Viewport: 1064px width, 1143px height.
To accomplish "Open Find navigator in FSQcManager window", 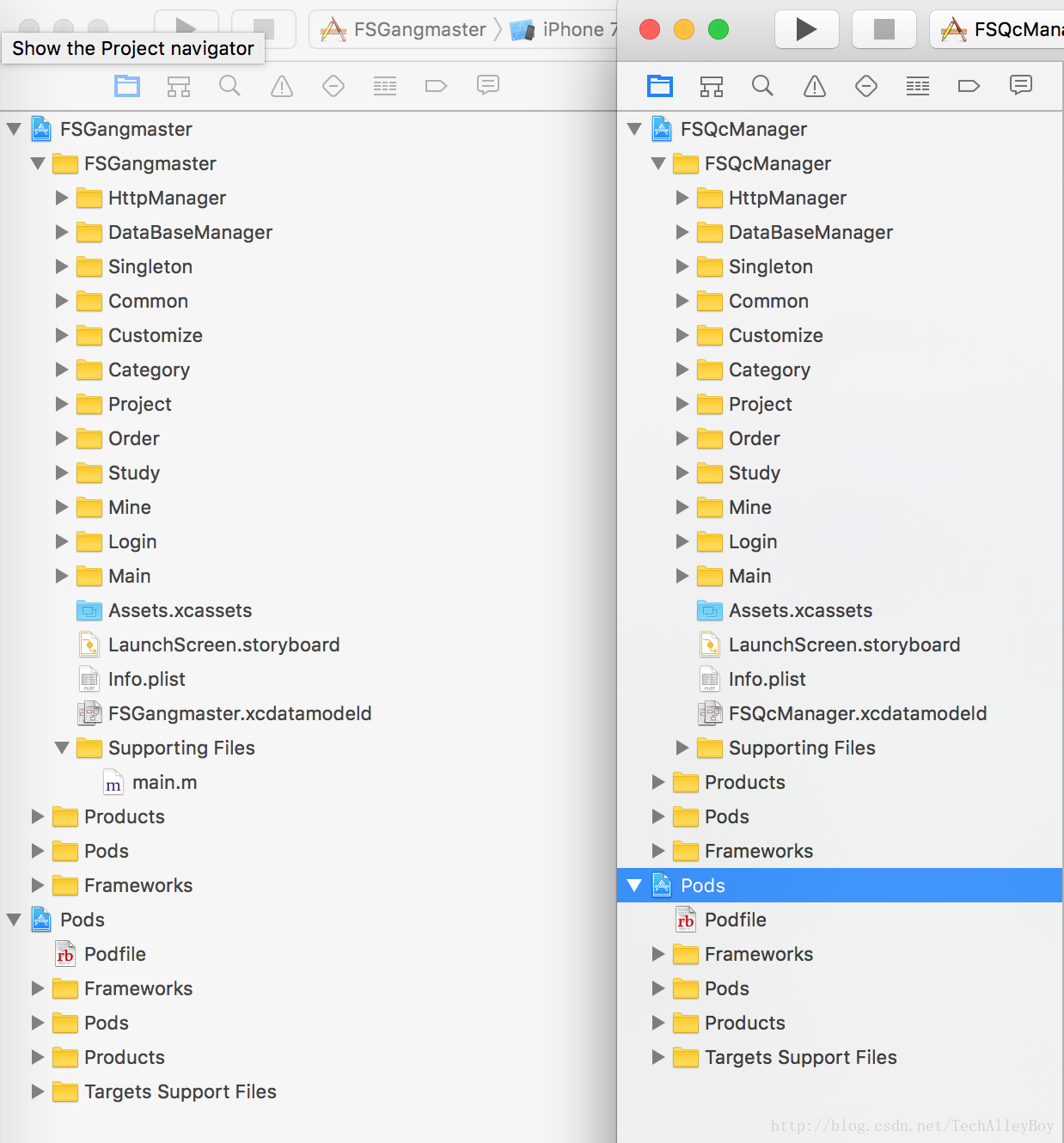I will [762, 86].
